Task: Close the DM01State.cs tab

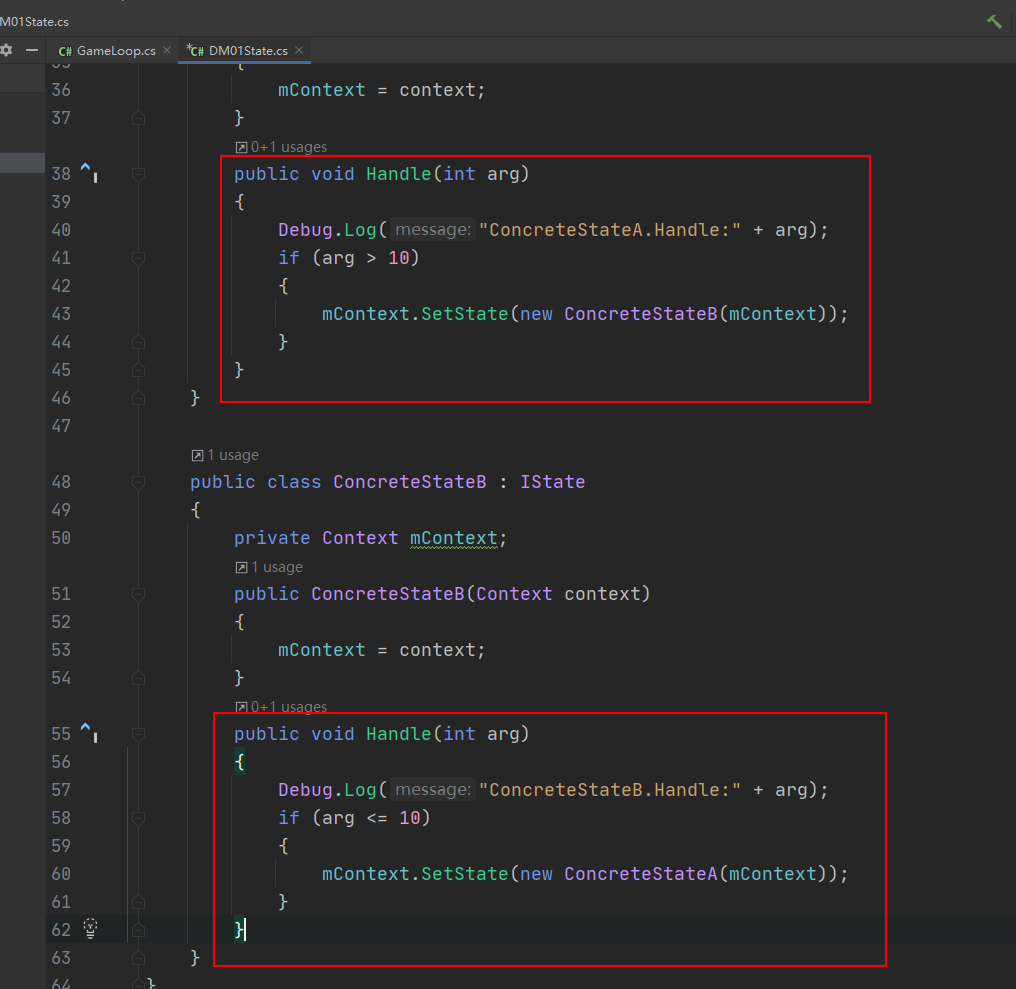Action: tap(299, 50)
